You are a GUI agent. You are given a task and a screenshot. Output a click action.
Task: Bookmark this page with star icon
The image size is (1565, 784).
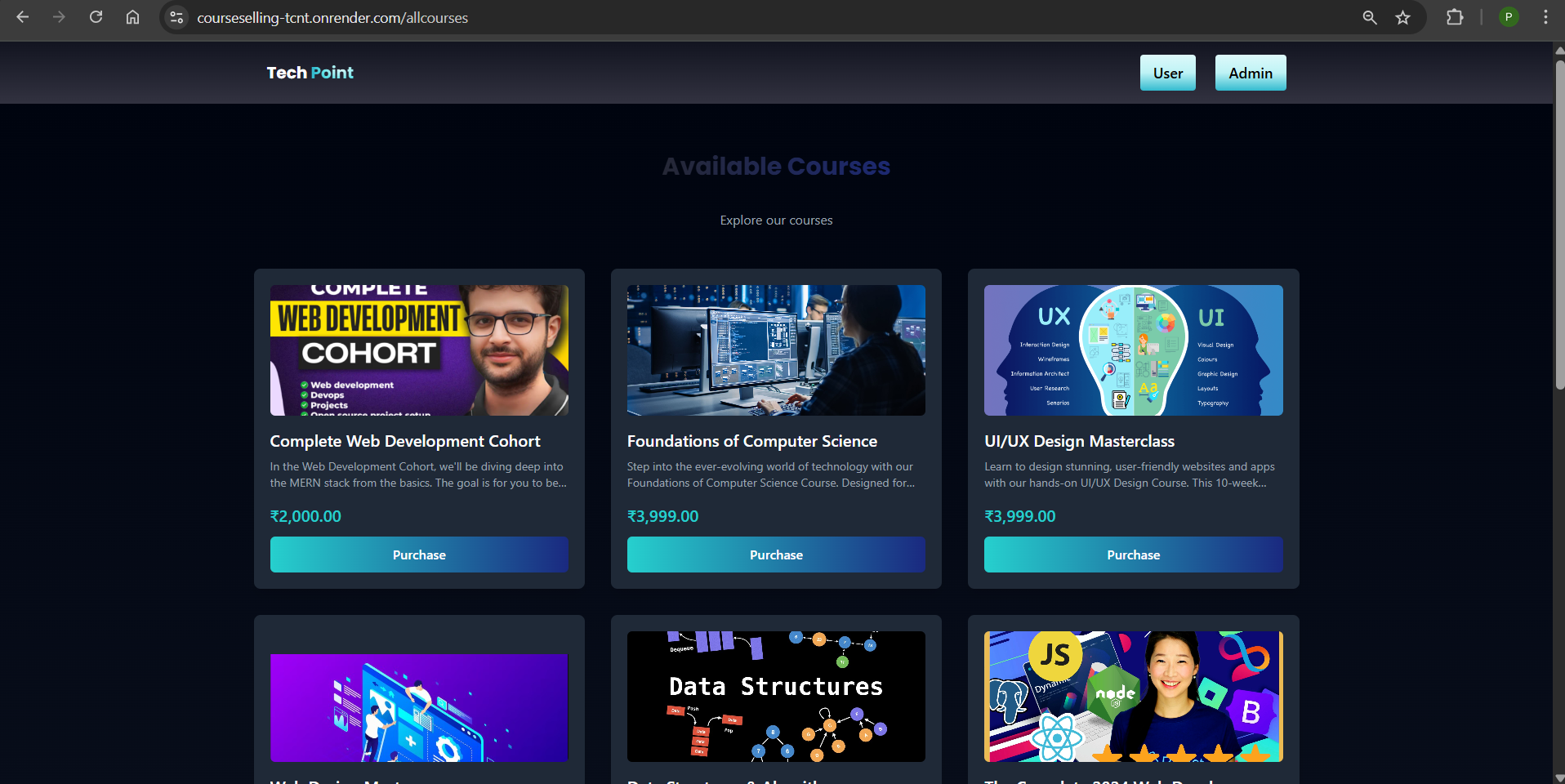[1402, 17]
